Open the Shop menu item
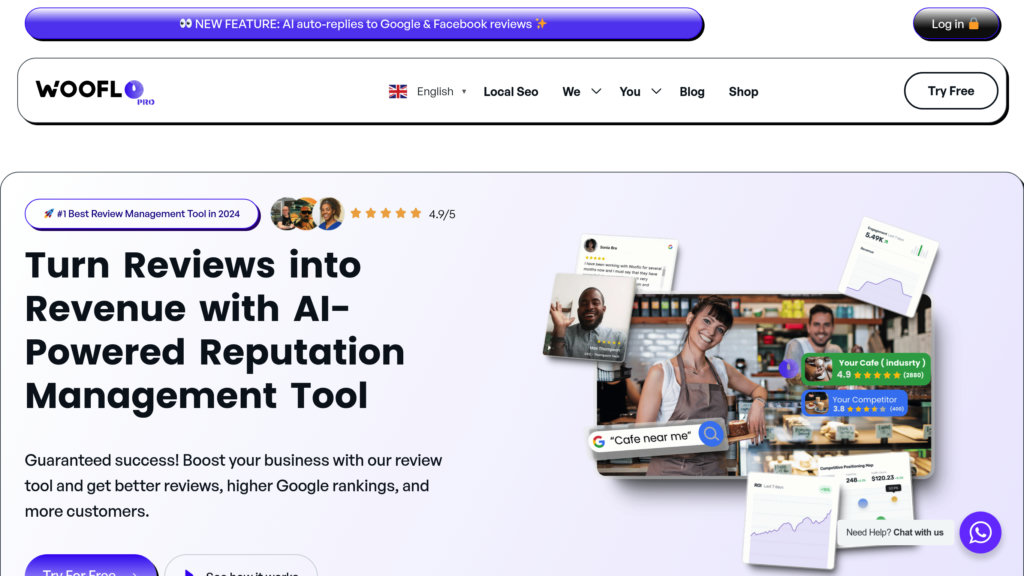Viewport: 1024px width, 576px height. [x=743, y=92]
